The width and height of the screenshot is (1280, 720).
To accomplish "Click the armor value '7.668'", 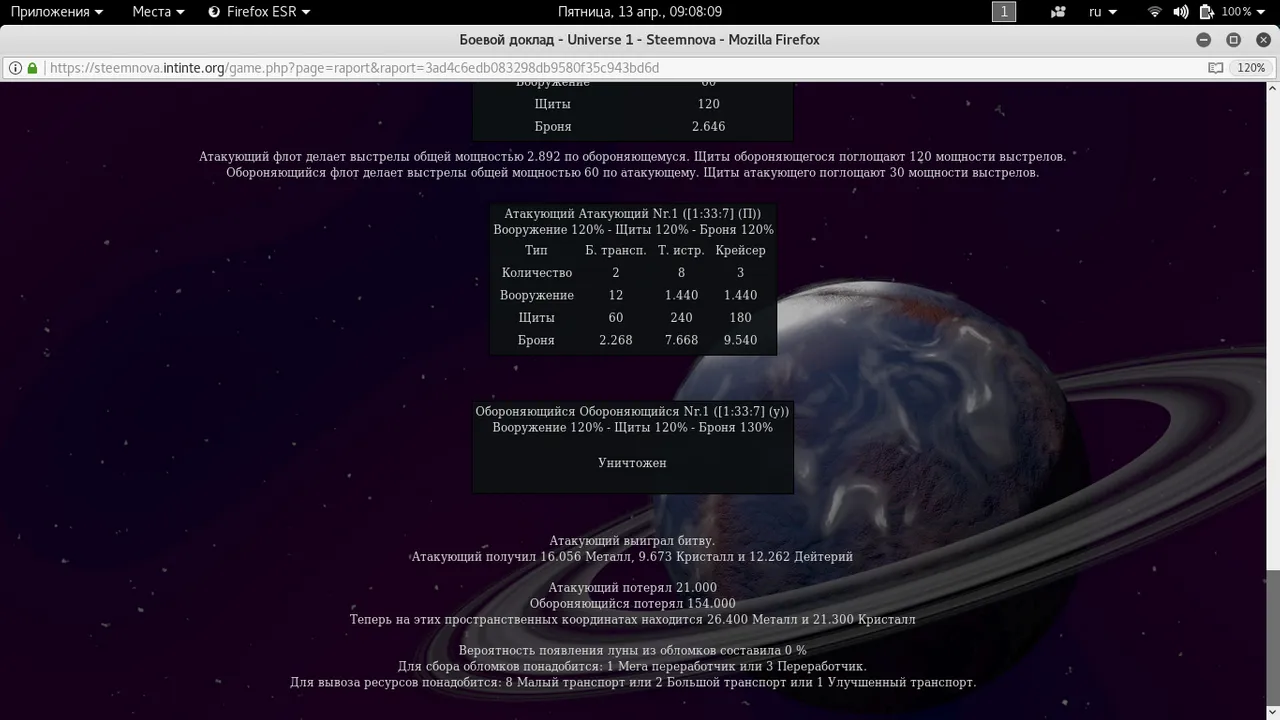I will click(681, 341).
